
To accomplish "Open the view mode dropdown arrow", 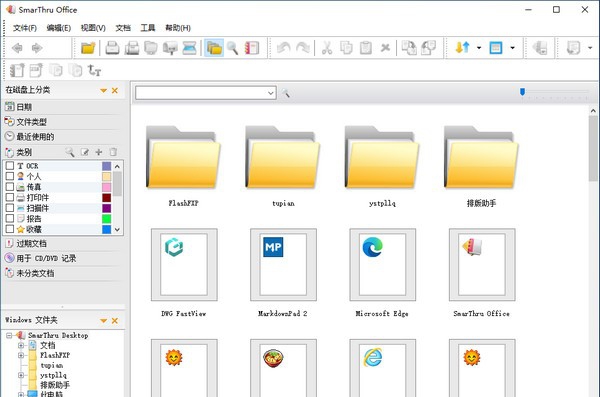I will [x=512, y=48].
